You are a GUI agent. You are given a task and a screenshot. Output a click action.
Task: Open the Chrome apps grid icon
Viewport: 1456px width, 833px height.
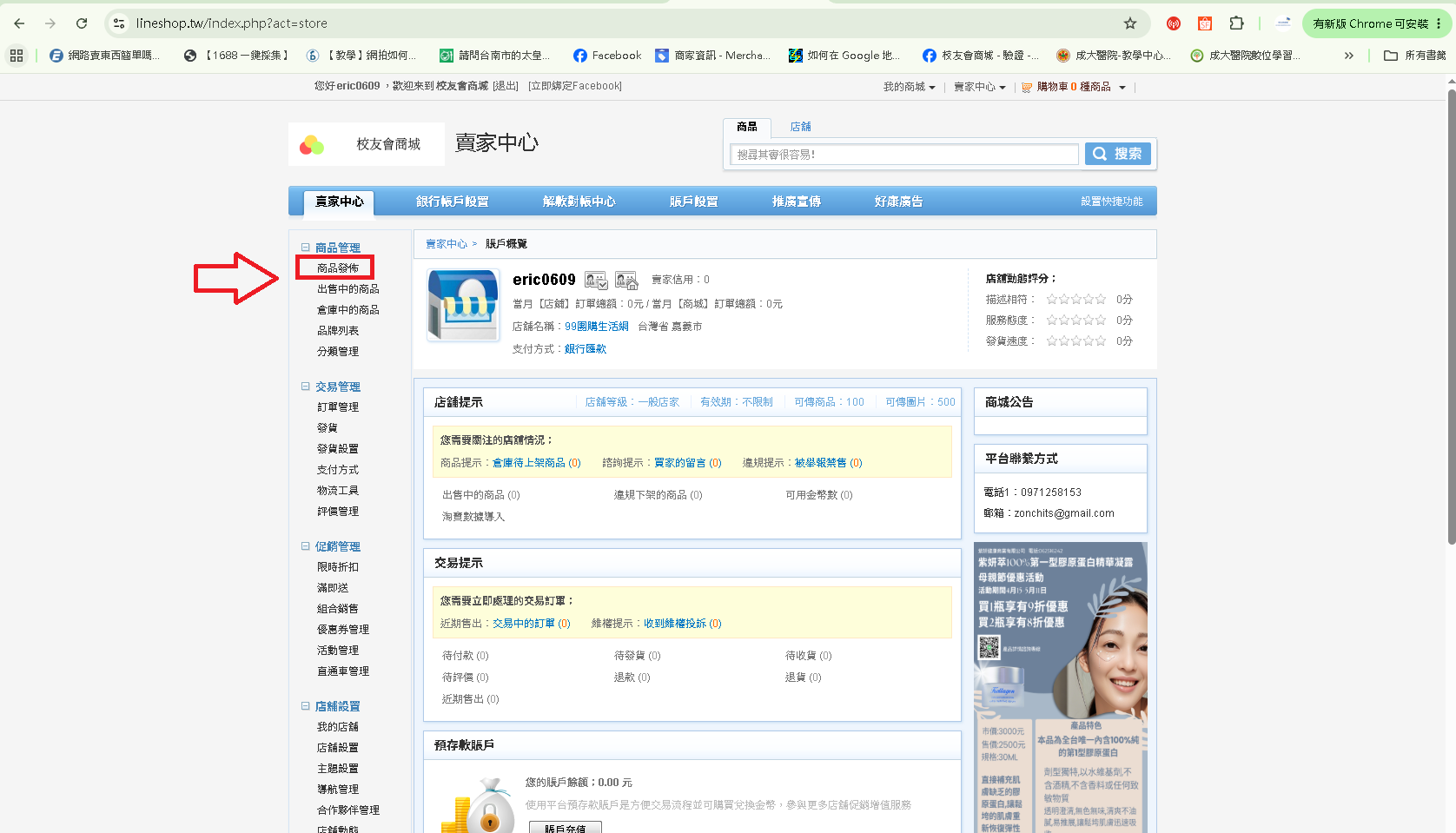tap(17, 56)
